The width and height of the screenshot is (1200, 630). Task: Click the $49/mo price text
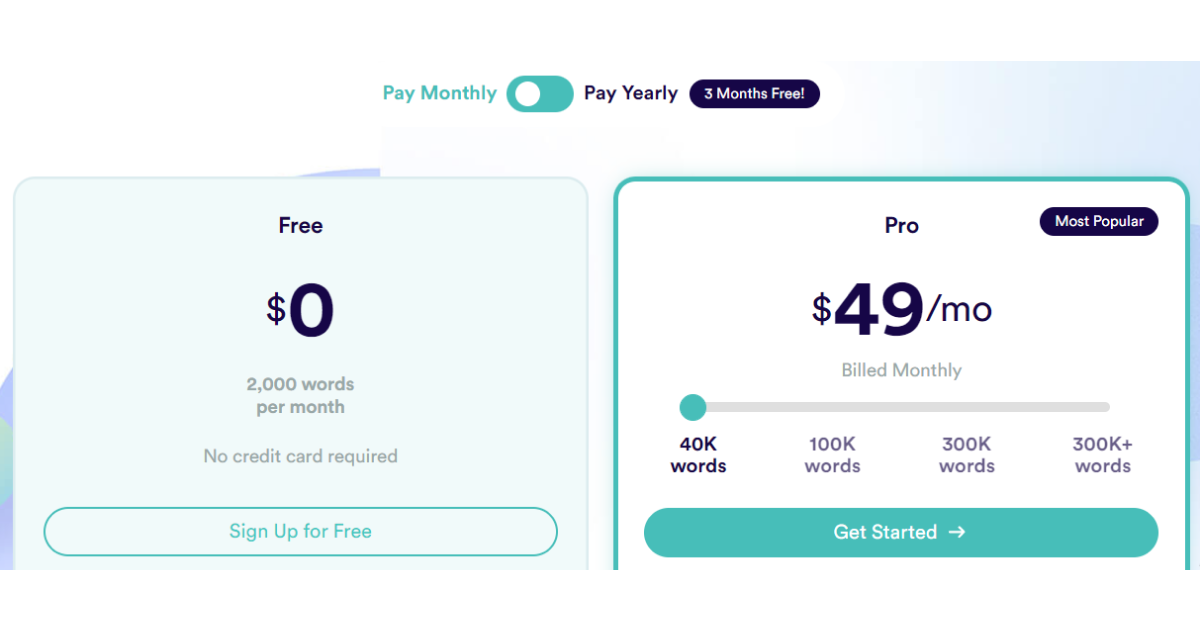901,308
